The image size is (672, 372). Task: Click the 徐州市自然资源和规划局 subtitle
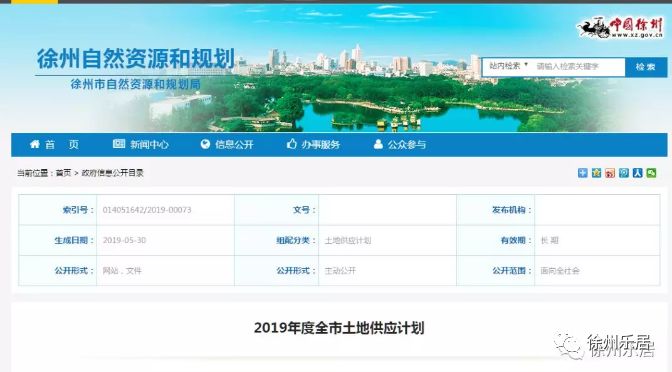click(x=135, y=84)
